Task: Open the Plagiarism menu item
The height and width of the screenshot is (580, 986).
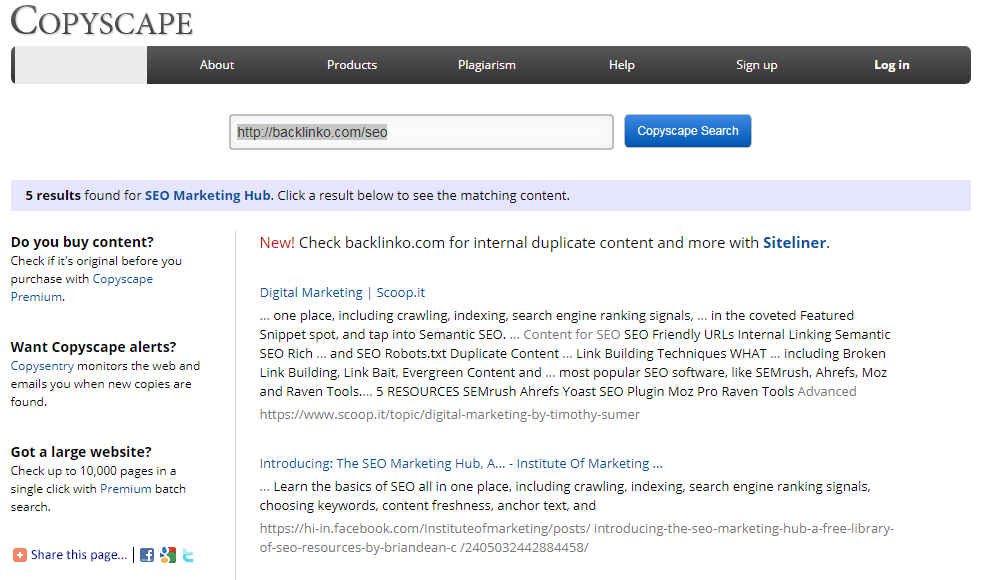Action: (487, 65)
